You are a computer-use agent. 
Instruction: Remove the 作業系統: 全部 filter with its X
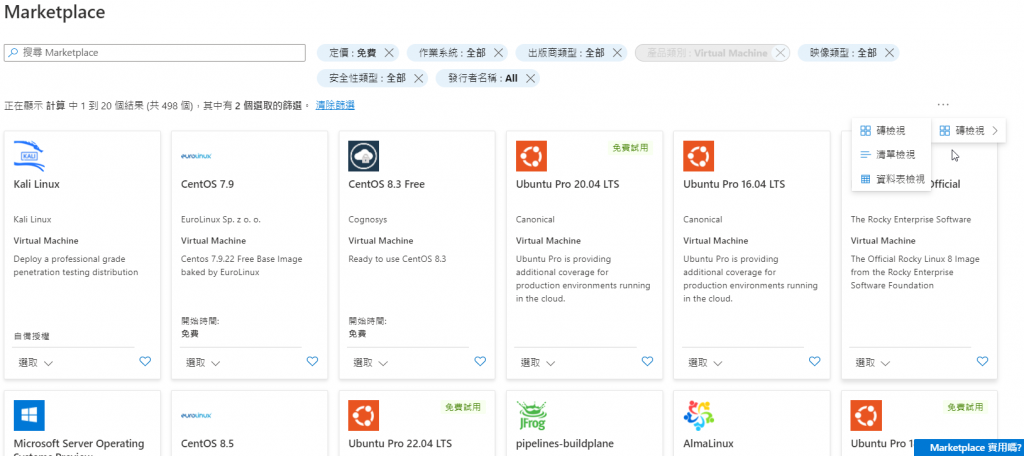(x=498, y=53)
